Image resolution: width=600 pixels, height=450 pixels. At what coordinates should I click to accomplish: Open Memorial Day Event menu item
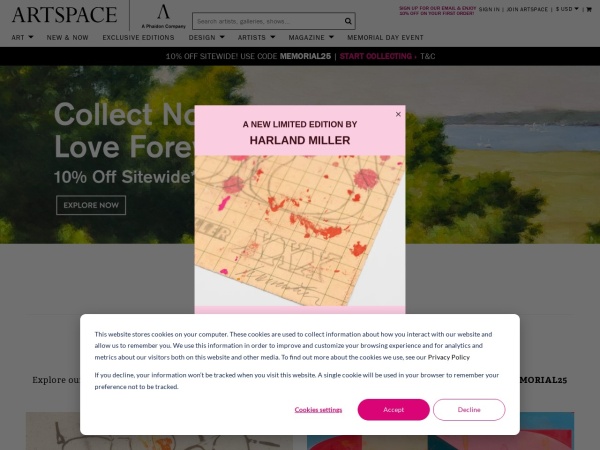pos(385,38)
